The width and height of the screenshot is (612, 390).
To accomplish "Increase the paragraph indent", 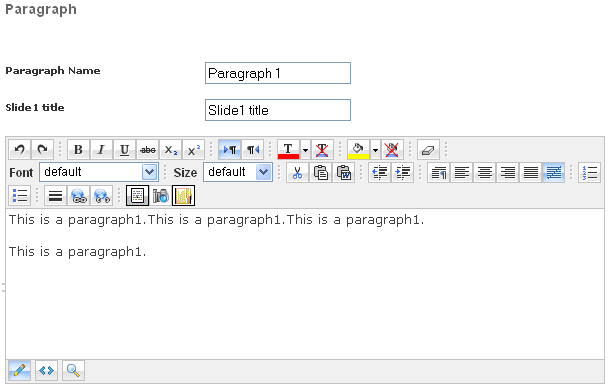I will coord(402,172).
